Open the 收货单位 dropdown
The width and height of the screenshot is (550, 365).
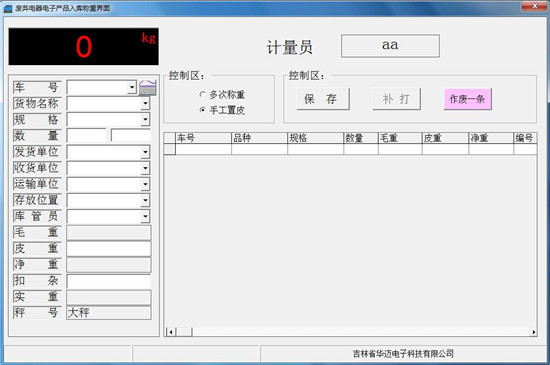(x=145, y=168)
